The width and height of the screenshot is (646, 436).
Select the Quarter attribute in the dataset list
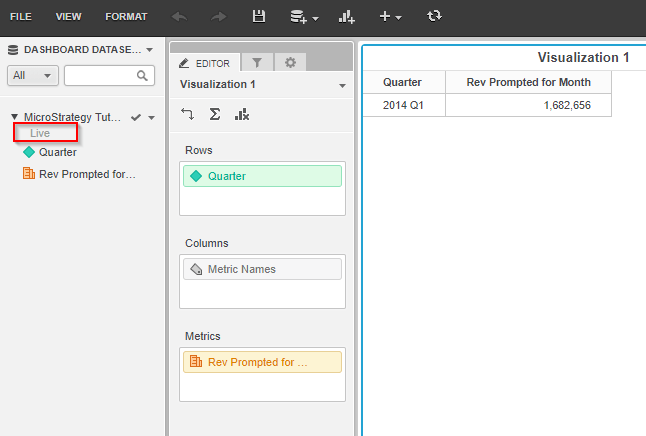(x=57, y=153)
